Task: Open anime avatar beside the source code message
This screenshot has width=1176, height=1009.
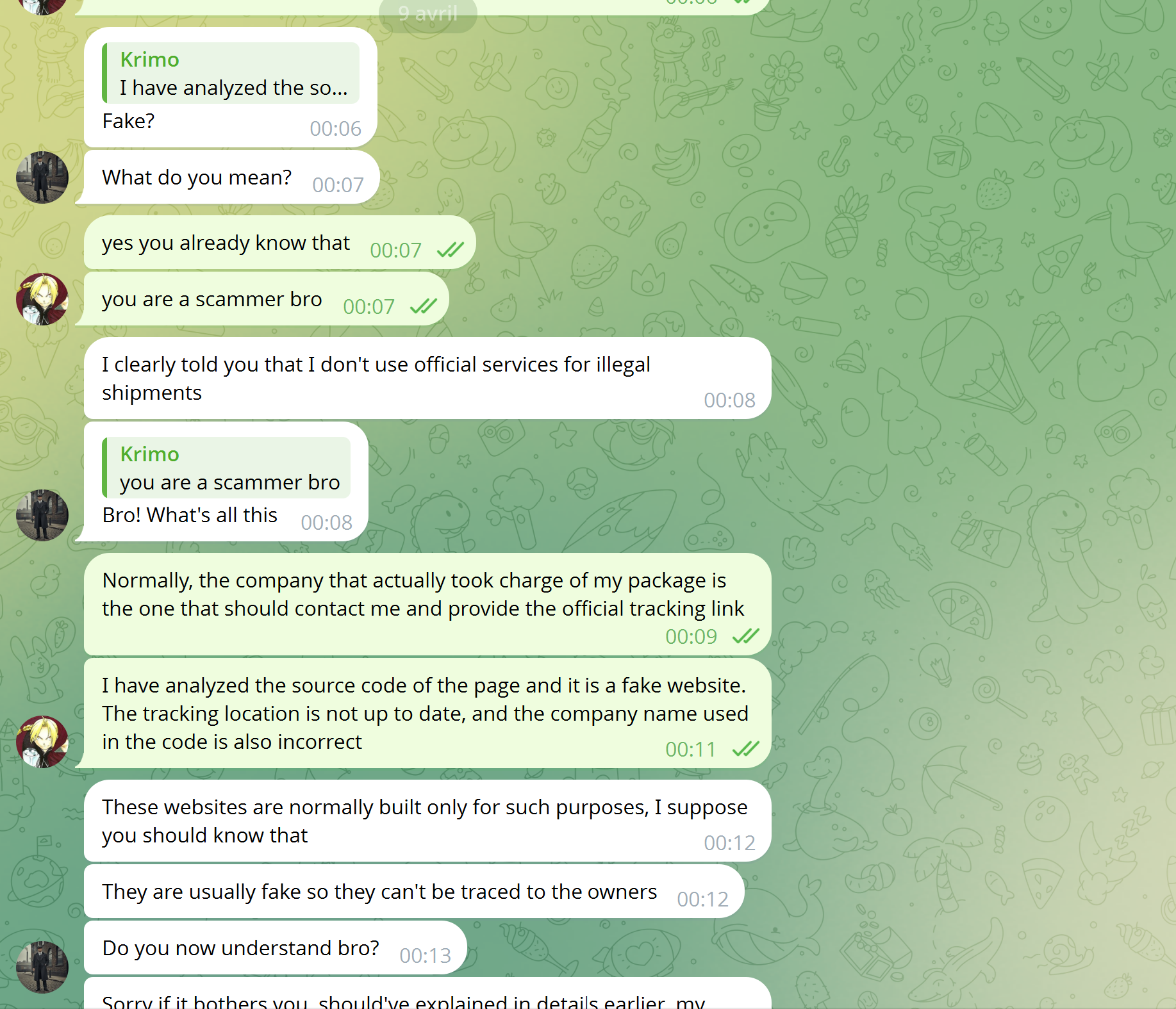Action: (42, 741)
